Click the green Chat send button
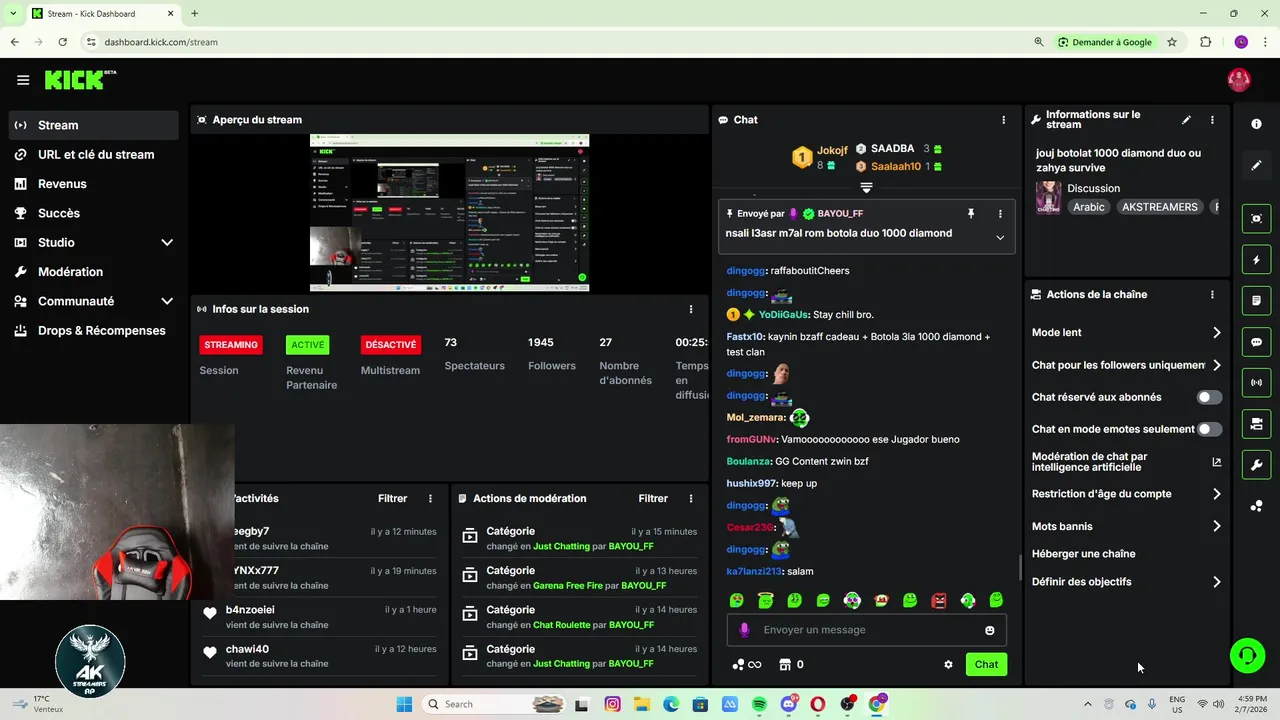The width and height of the screenshot is (1280, 720). 986,664
